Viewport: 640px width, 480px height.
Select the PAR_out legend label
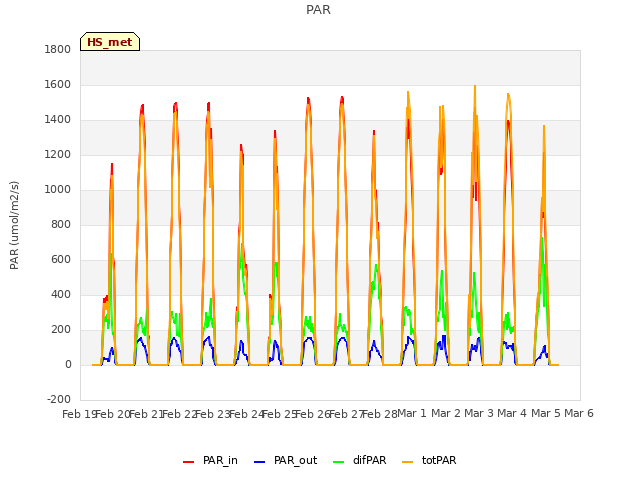[296, 460]
